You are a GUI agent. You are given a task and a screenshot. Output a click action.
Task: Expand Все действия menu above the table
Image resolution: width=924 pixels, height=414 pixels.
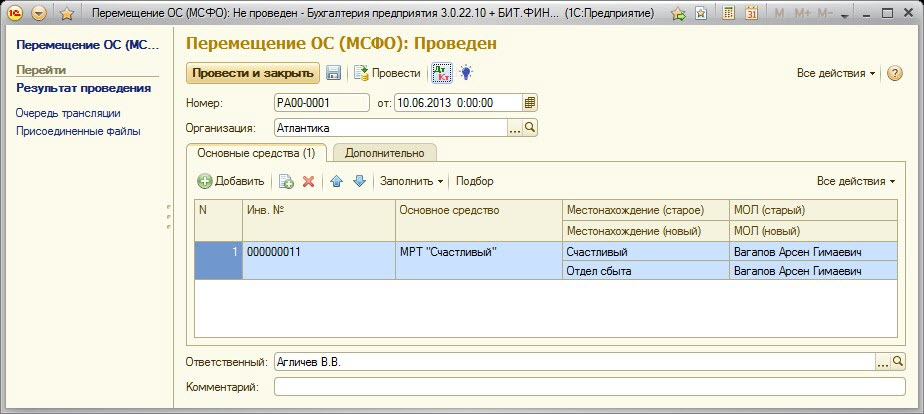[x=856, y=181]
